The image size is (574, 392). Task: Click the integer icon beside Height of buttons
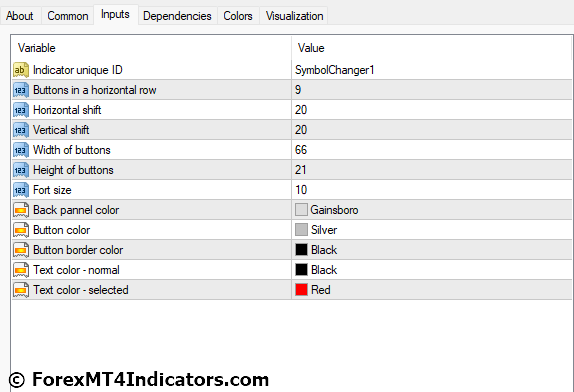coord(20,170)
